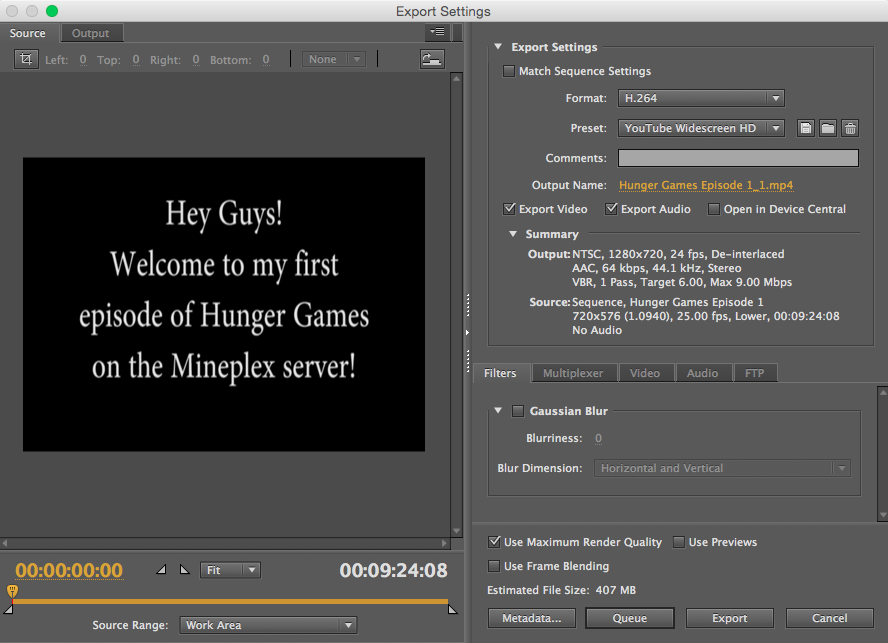The width and height of the screenshot is (888, 643).
Task: Click the Right crop value
Action: click(196, 59)
